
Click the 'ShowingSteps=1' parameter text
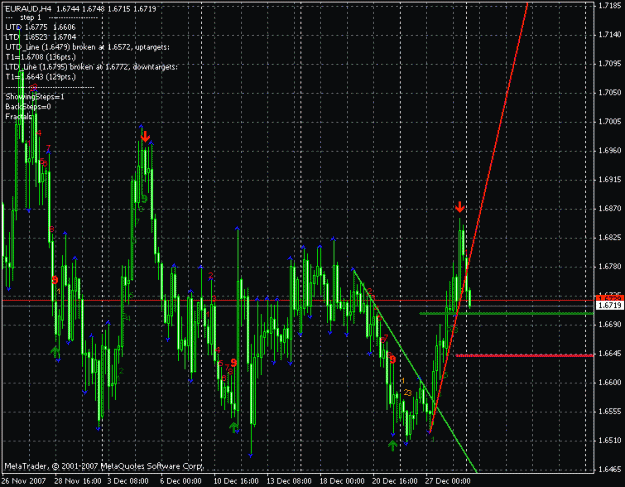click(35, 97)
